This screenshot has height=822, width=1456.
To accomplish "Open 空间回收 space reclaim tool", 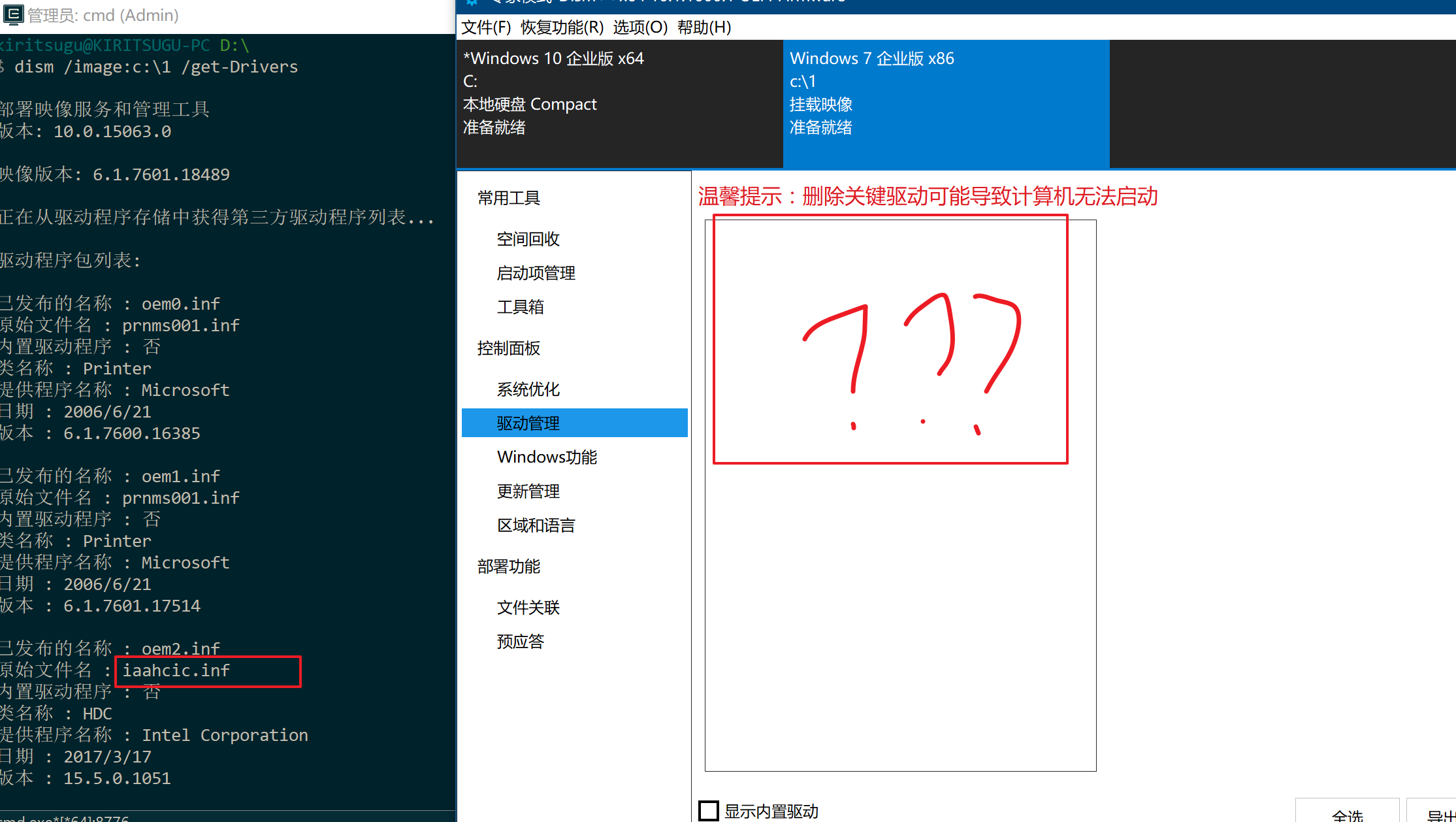I will (x=528, y=238).
